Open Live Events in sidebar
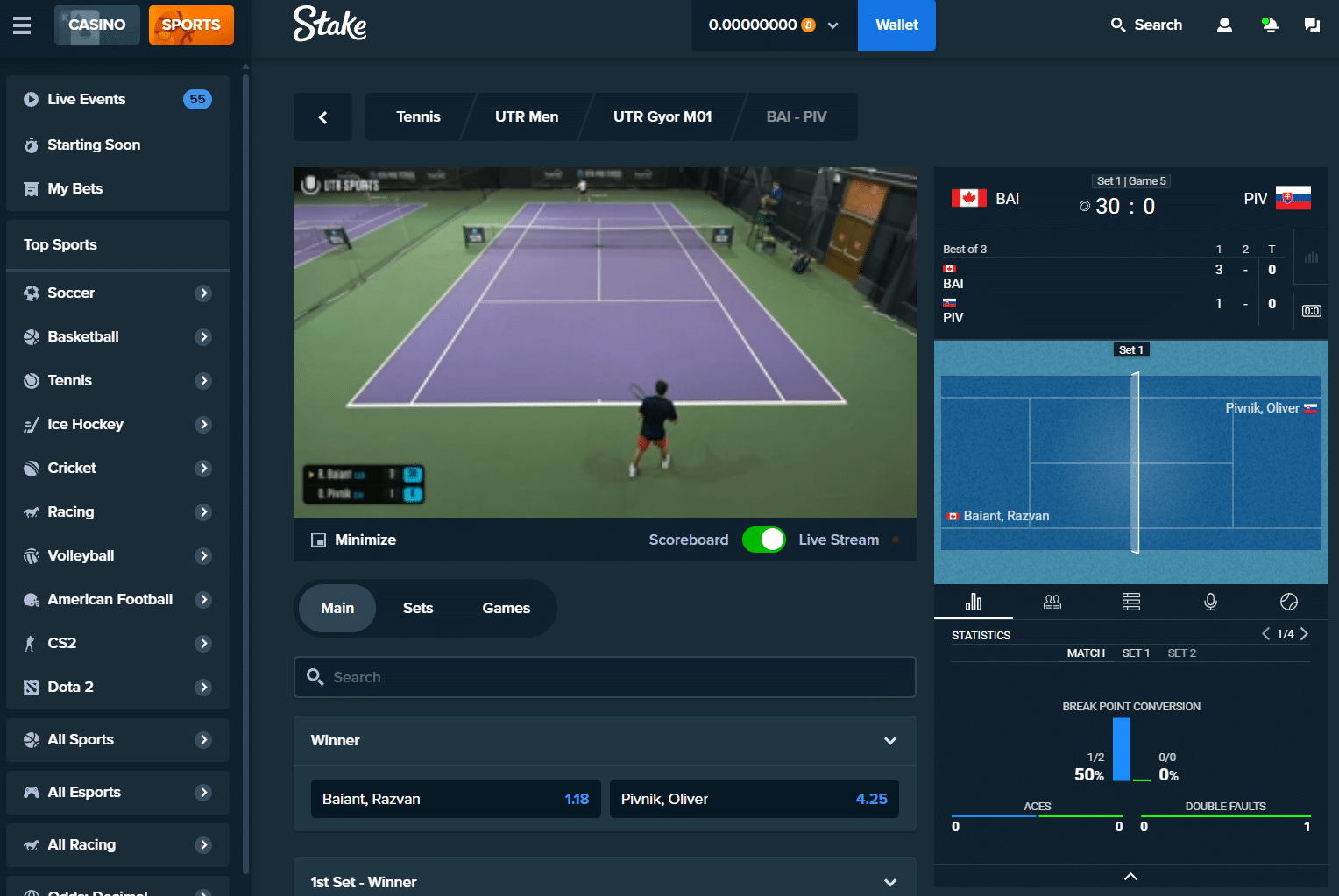This screenshot has height=896, width=1339. [x=117, y=99]
